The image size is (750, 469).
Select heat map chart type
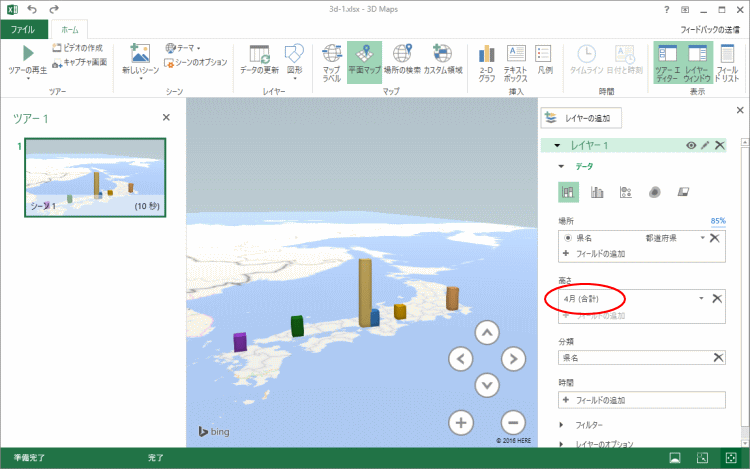(x=654, y=192)
